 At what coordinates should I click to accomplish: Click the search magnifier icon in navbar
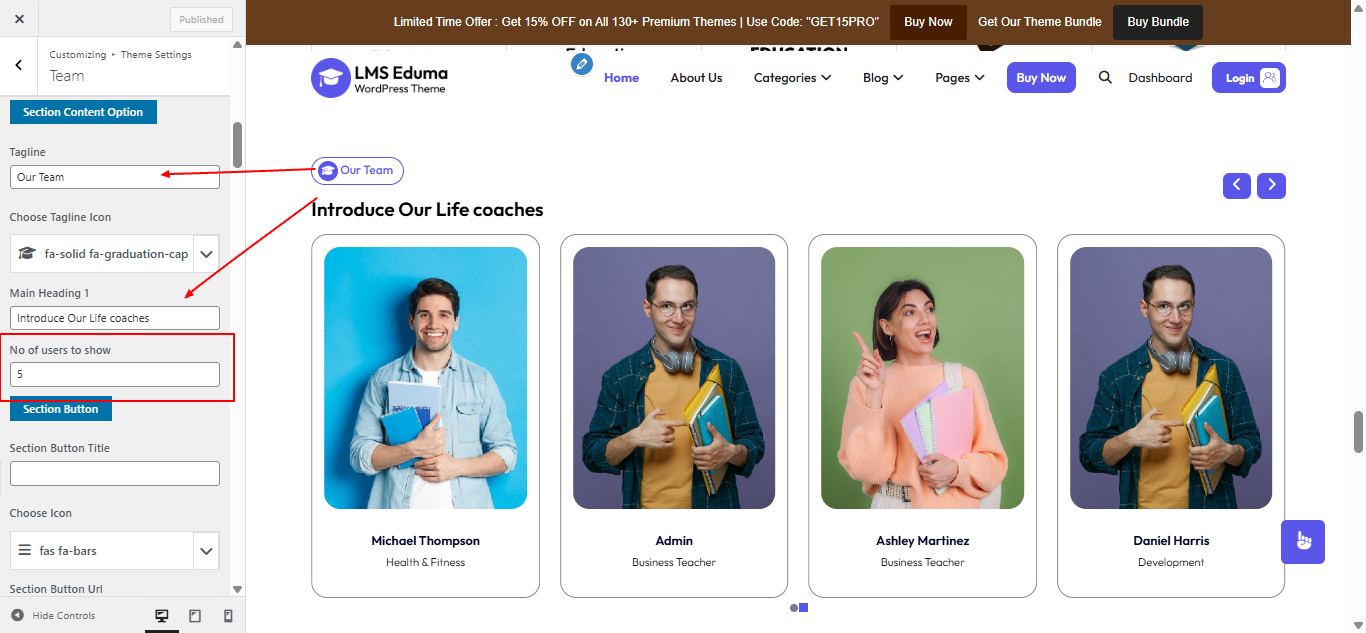pyautogui.click(x=1105, y=78)
